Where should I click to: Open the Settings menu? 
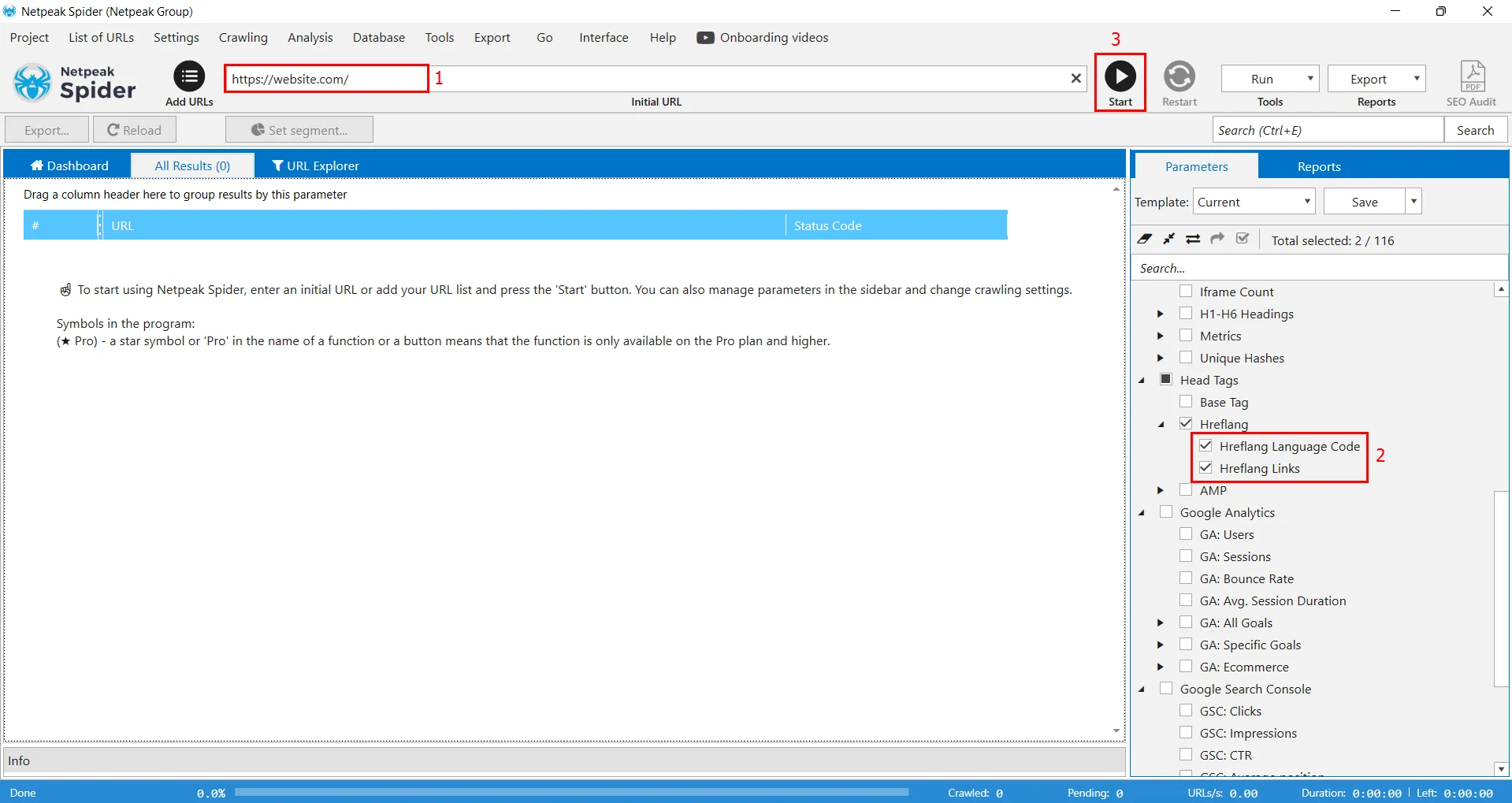point(176,37)
